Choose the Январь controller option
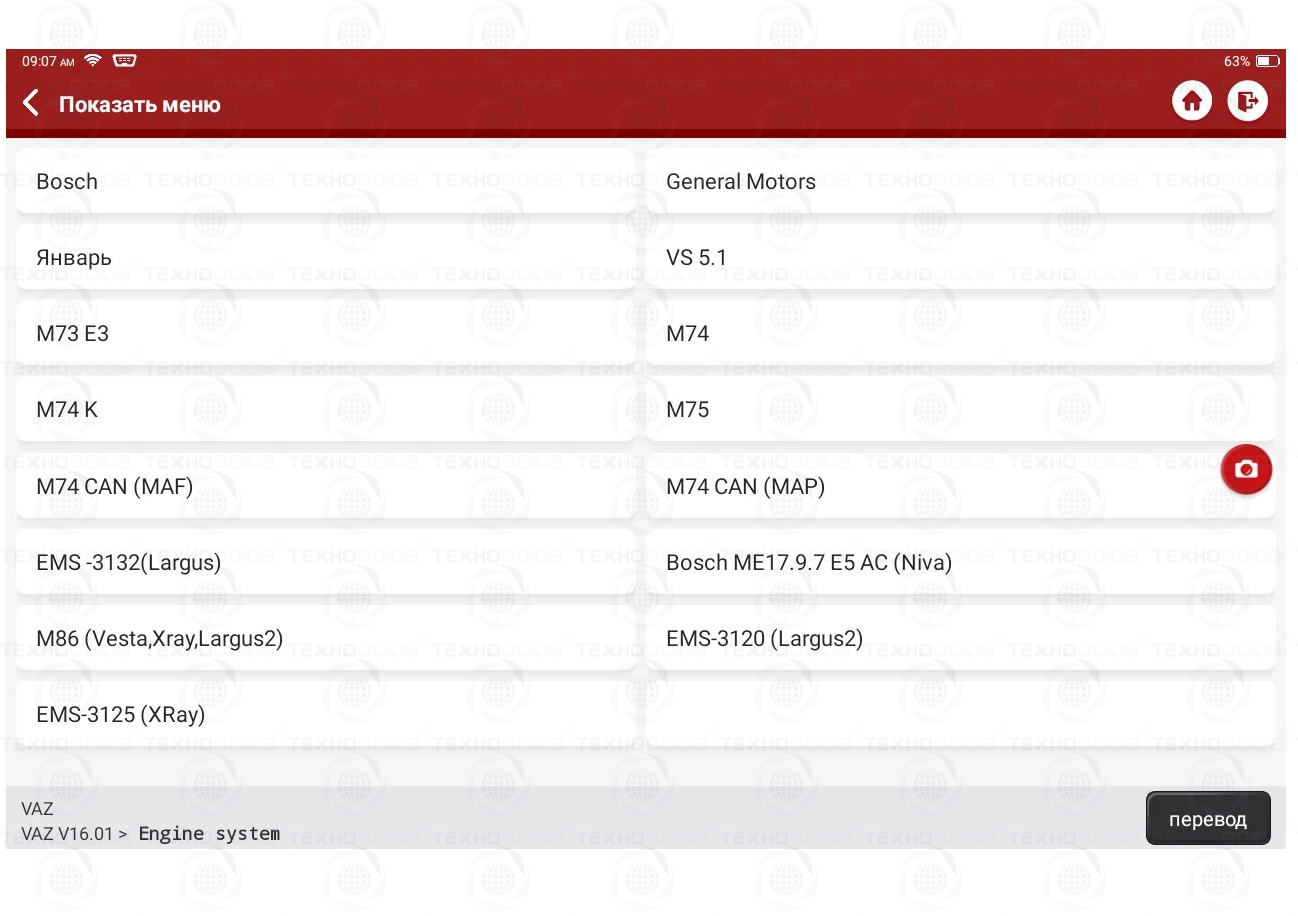The width and height of the screenshot is (1298, 916). tap(325, 258)
